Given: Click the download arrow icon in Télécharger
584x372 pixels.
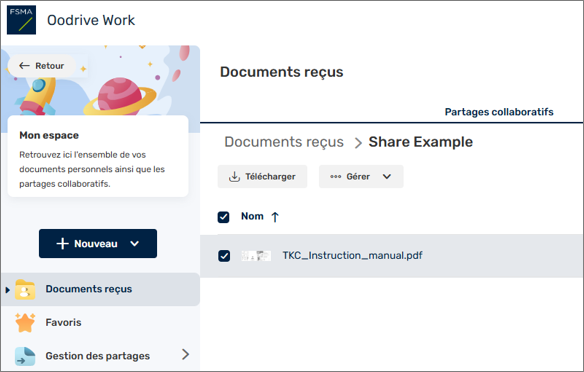Looking at the screenshot, I should 234,177.
